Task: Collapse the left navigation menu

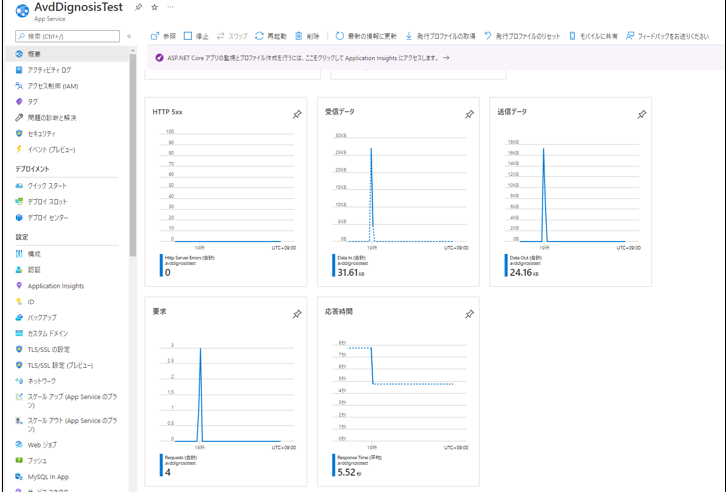Action: pos(129,36)
